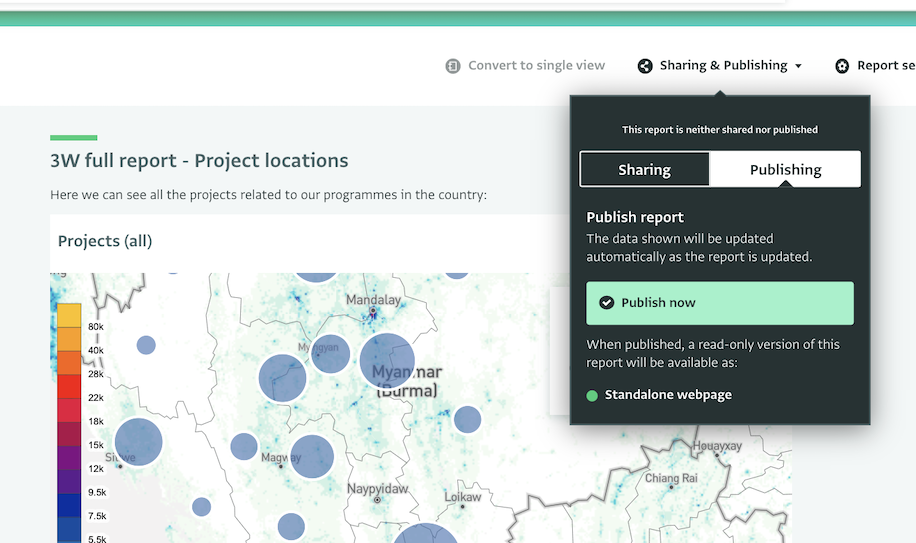Click the project bubble beside Magway label
Screen dimensions: 916x543
pyautogui.click(x=312, y=457)
